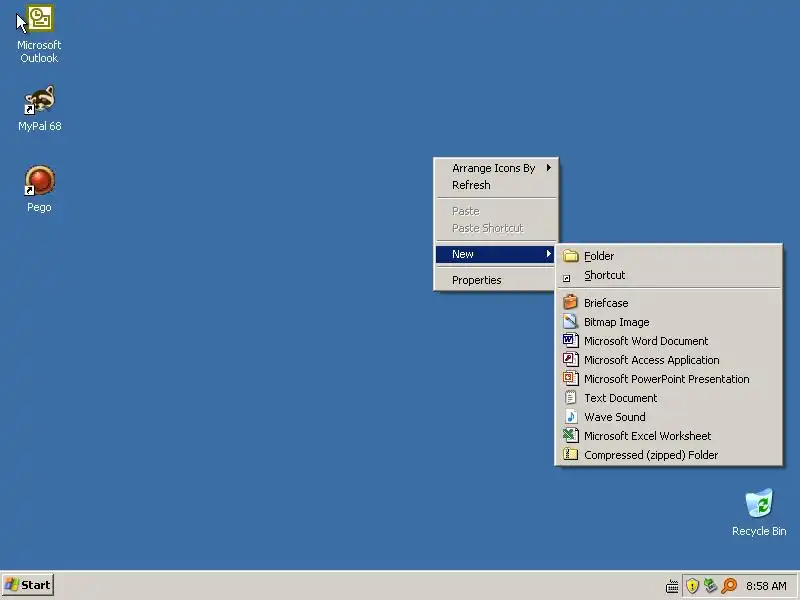800x600 pixels.
Task: Create a new Microsoft Word Document
Action: [669, 341]
